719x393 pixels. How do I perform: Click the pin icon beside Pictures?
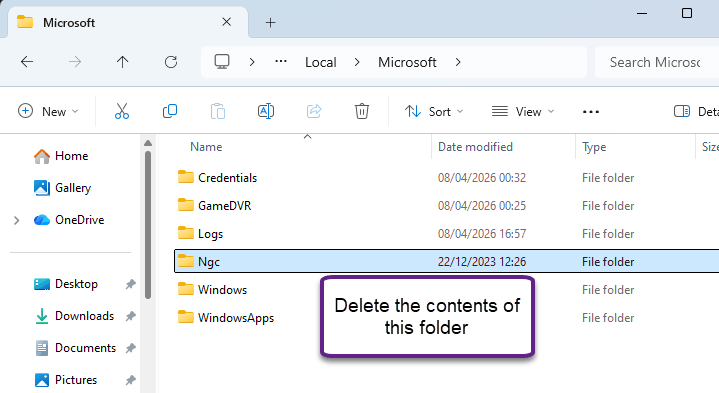[131, 380]
